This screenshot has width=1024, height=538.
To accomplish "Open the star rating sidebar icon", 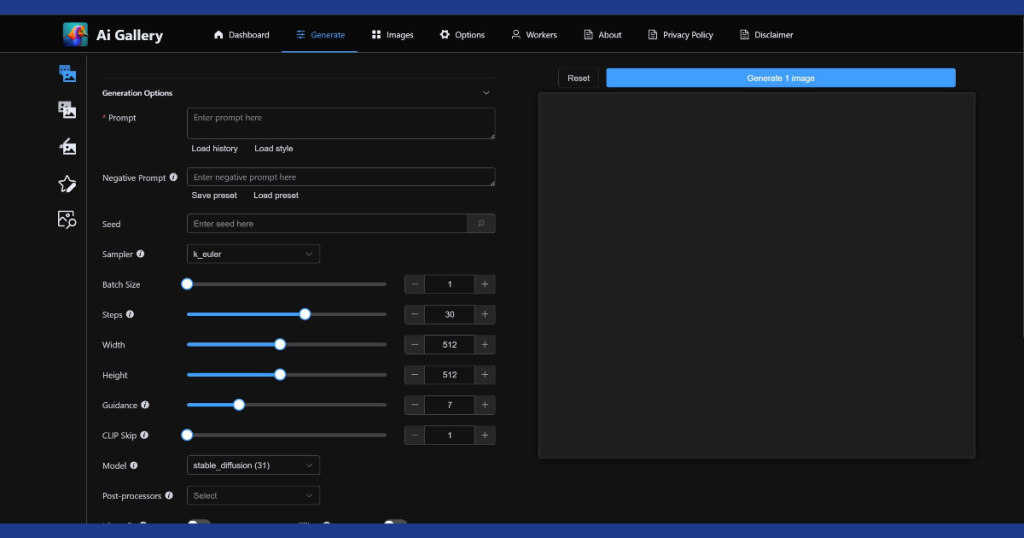I will (x=67, y=183).
